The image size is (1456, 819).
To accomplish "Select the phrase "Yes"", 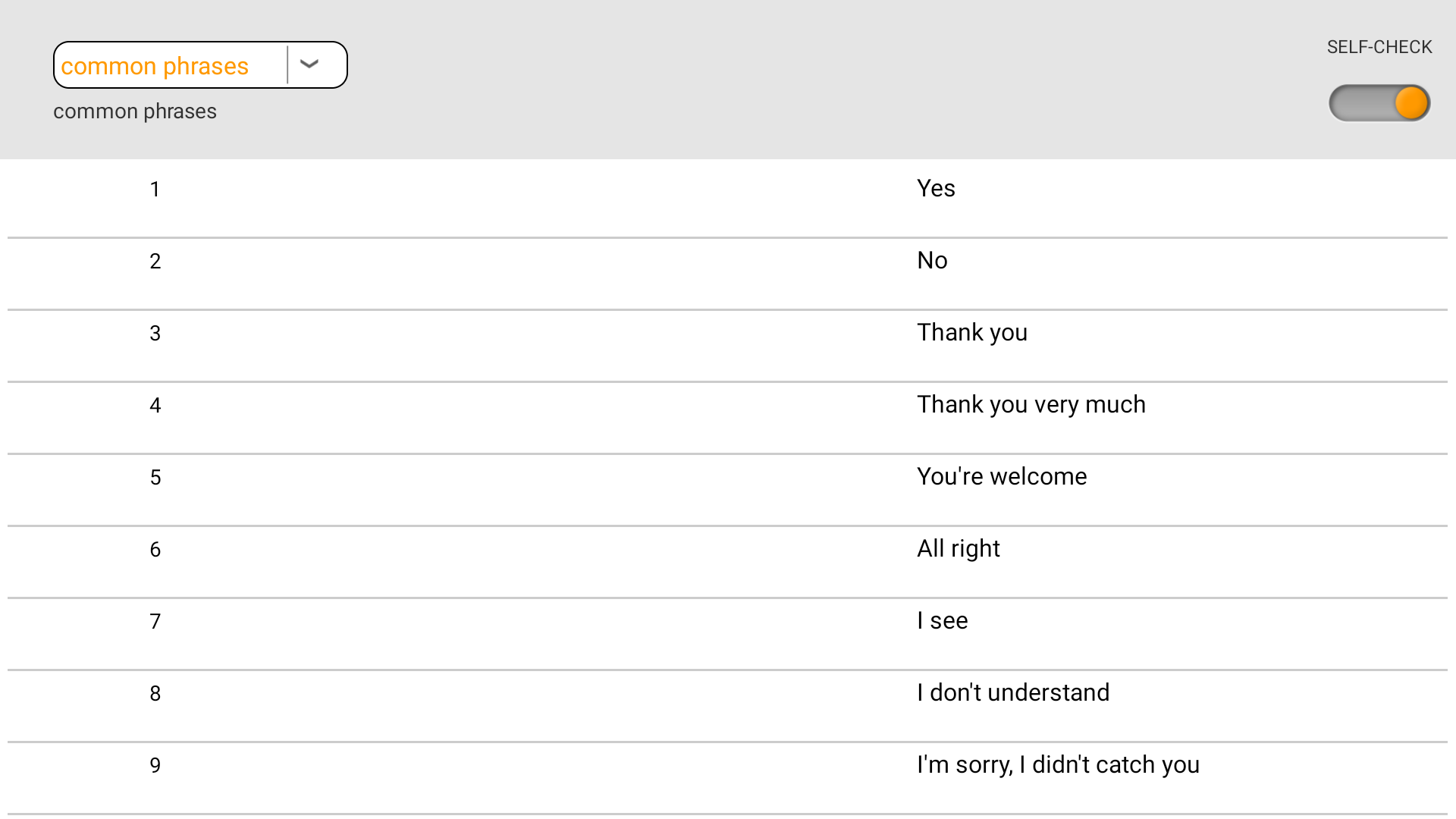I will point(936,189).
